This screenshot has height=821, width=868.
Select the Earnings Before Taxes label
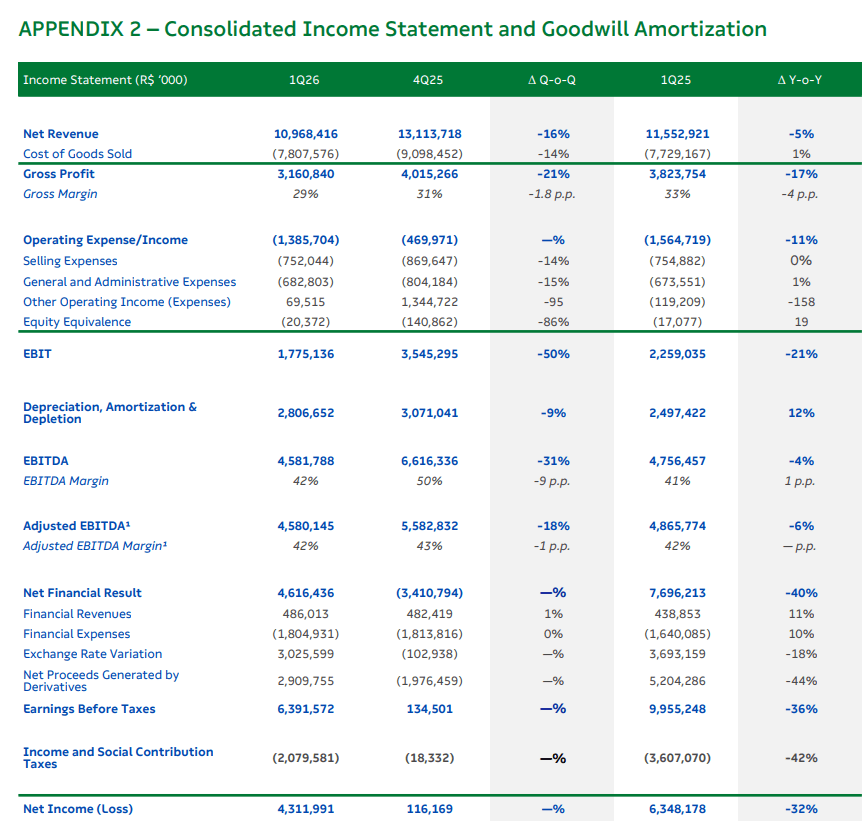click(x=89, y=709)
